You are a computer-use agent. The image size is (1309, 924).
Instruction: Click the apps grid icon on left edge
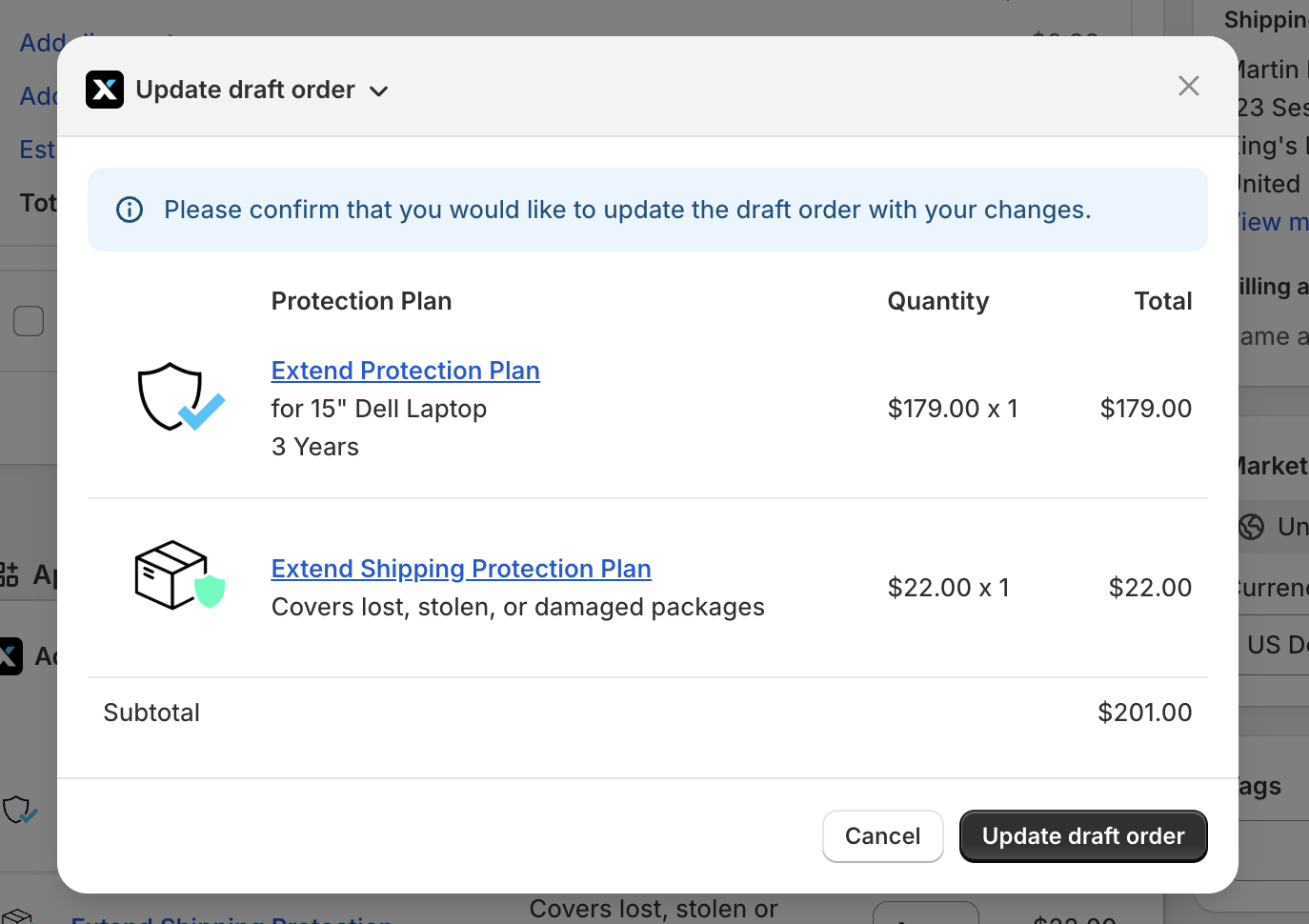coord(9,573)
